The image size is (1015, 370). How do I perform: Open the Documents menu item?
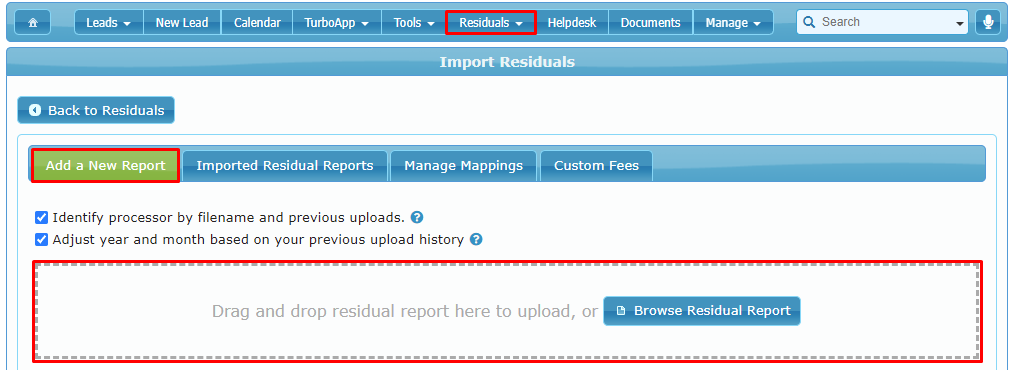(651, 23)
